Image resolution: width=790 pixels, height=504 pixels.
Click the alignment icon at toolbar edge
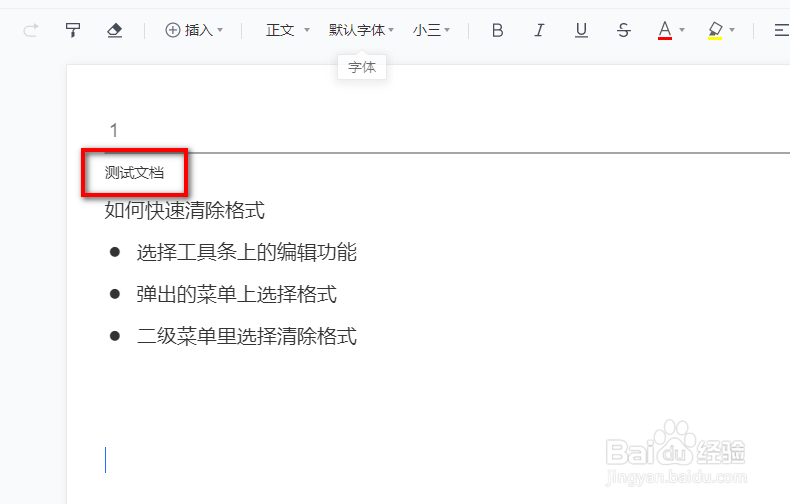click(x=781, y=30)
